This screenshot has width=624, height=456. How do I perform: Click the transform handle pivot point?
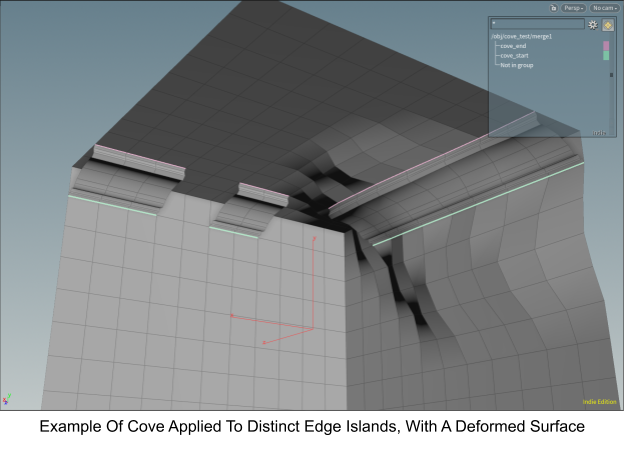[x=314, y=327]
